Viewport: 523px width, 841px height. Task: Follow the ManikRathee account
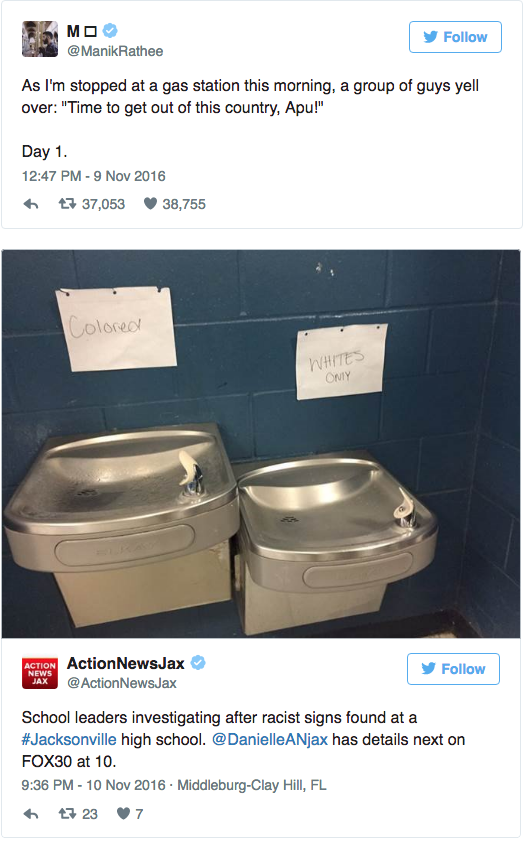click(x=455, y=37)
